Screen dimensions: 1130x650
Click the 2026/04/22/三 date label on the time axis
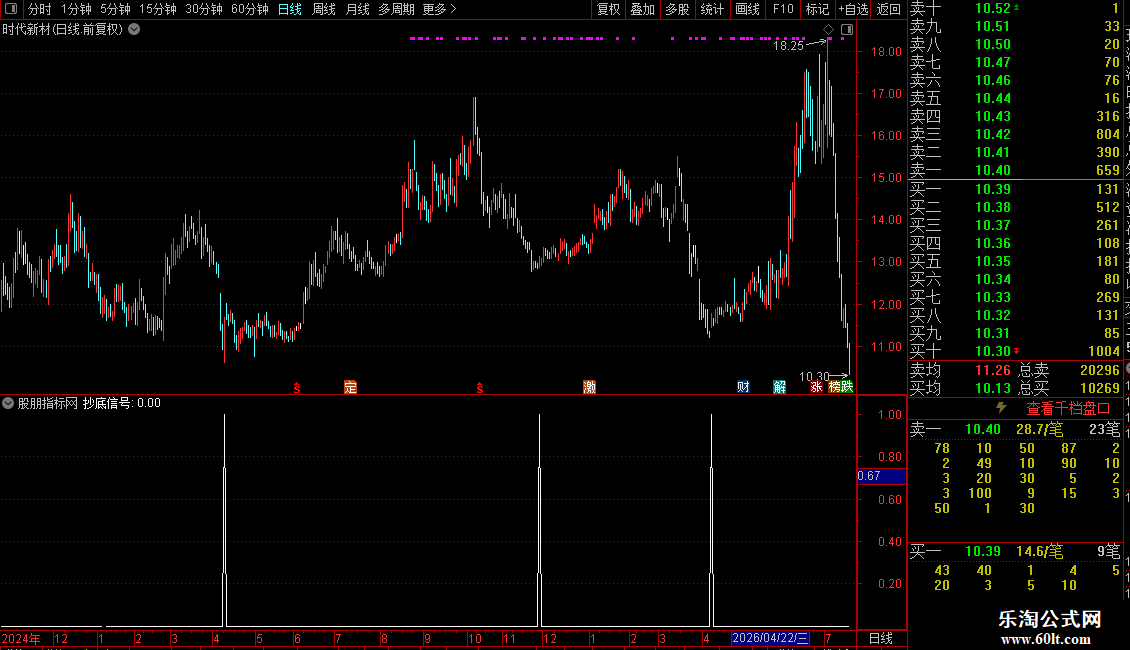coord(770,638)
